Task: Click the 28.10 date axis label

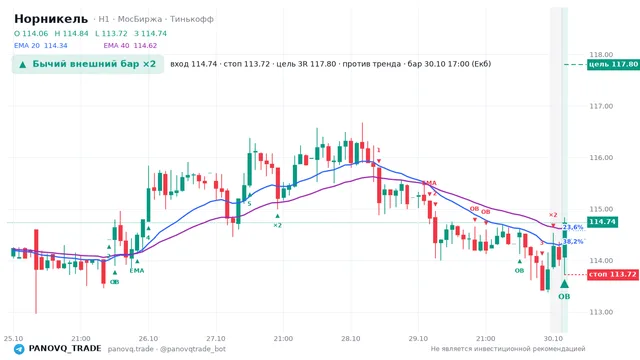Action: [351, 339]
